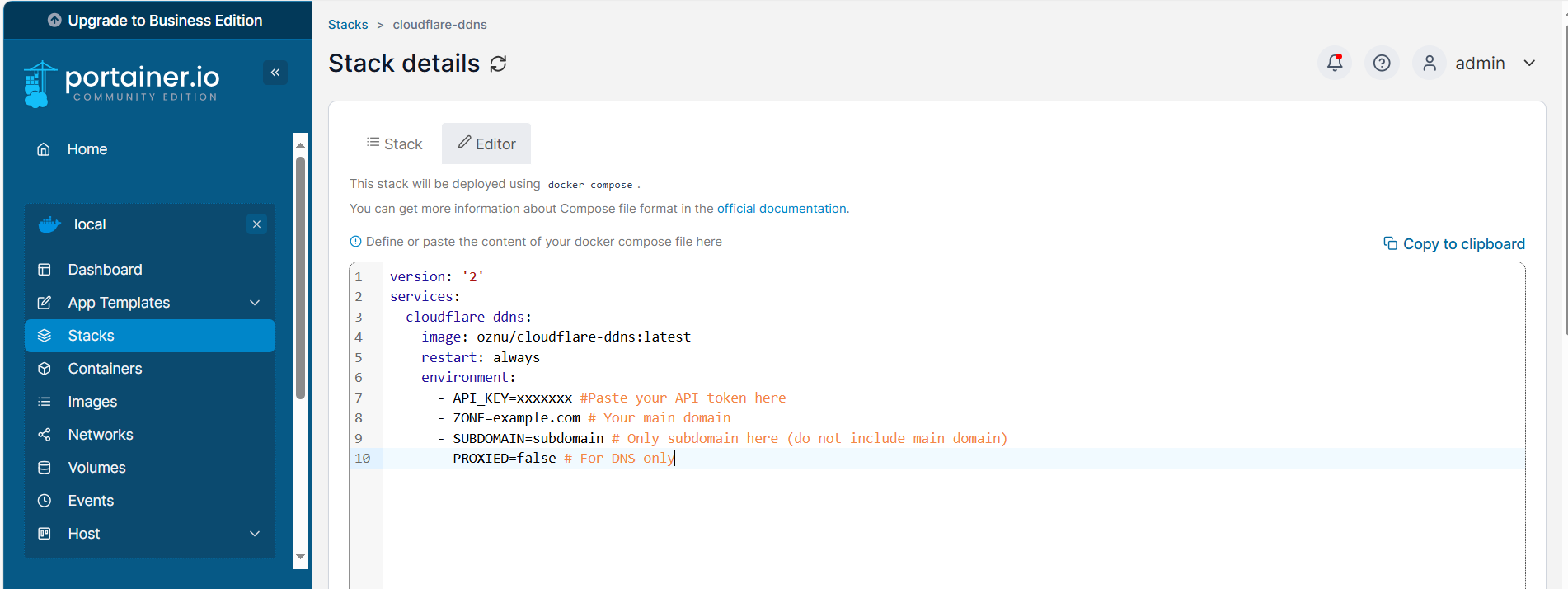Click the Events clock icon
Image resolution: width=1568 pixels, height=589 pixels.
coord(45,501)
